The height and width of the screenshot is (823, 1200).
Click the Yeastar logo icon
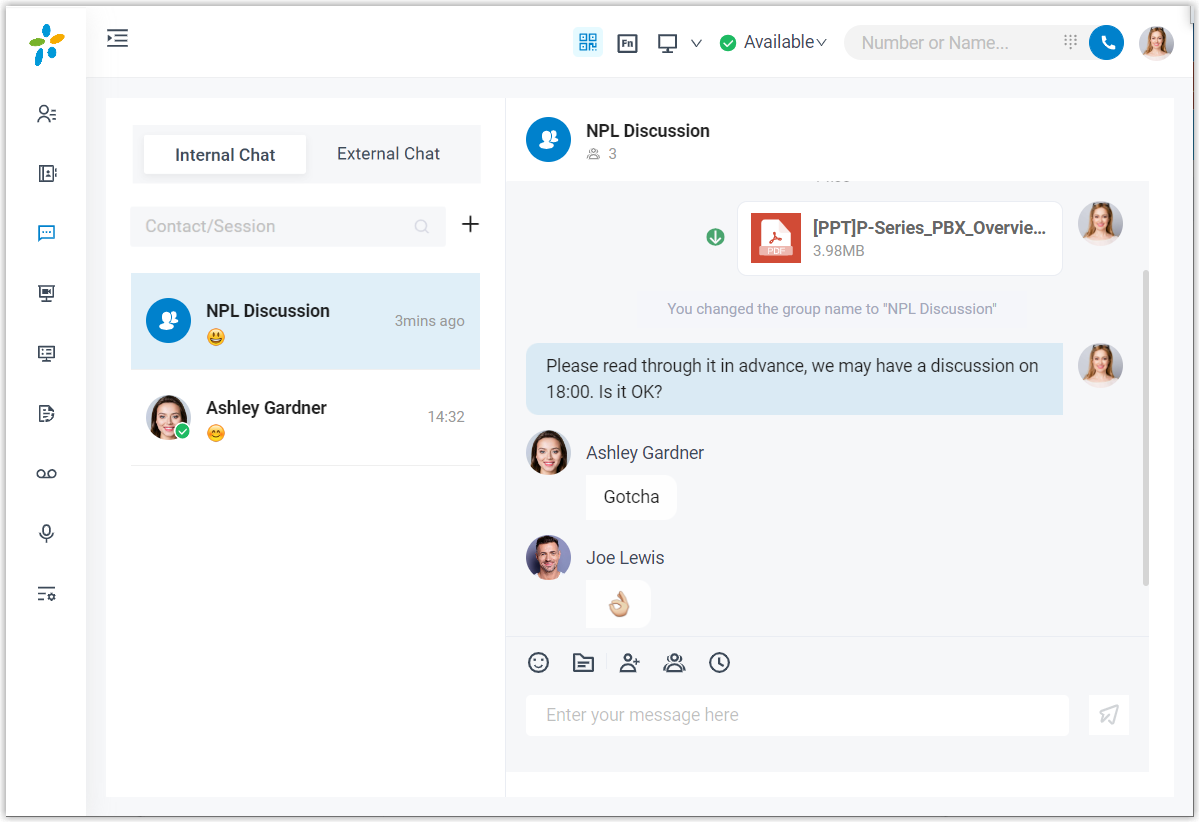(x=46, y=45)
